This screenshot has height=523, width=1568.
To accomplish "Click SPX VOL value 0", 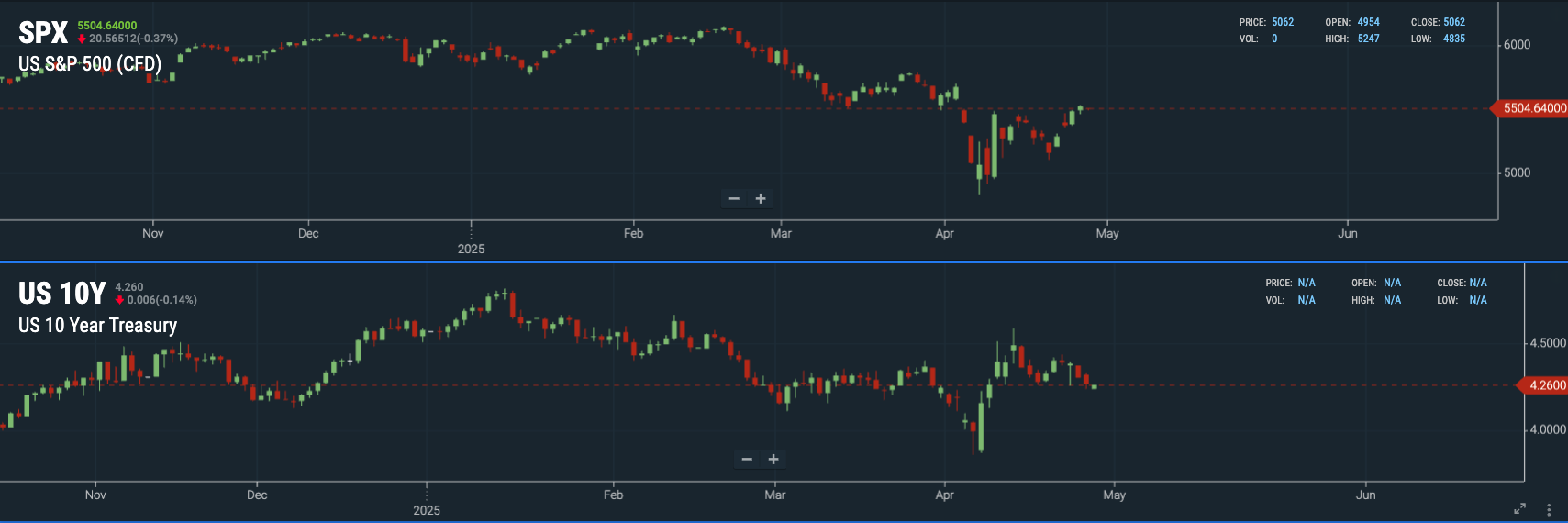I will (x=1274, y=39).
